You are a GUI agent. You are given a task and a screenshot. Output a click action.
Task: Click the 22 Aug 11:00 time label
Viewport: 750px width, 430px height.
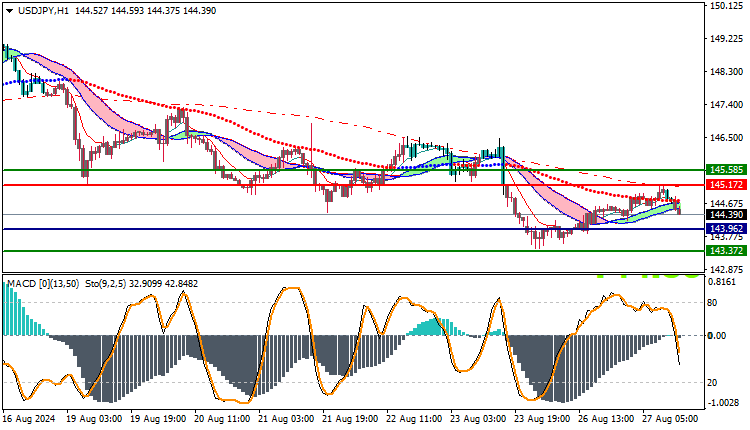[x=414, y=419]
